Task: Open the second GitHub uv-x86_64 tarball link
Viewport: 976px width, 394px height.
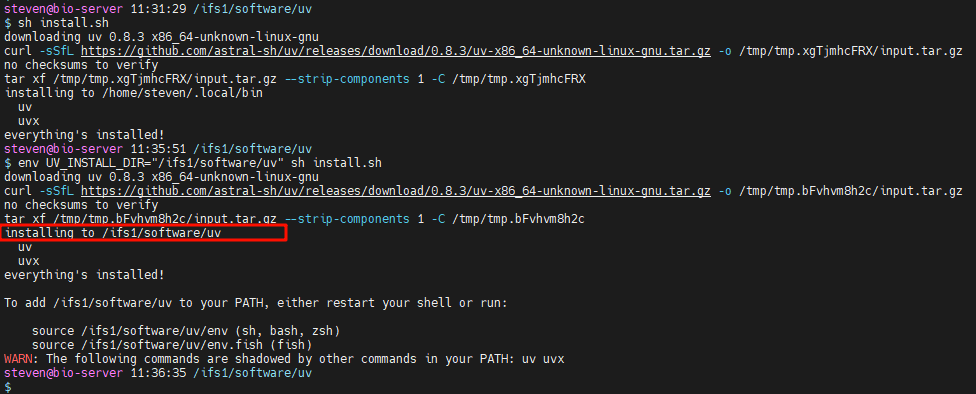Action: point(395,191)
